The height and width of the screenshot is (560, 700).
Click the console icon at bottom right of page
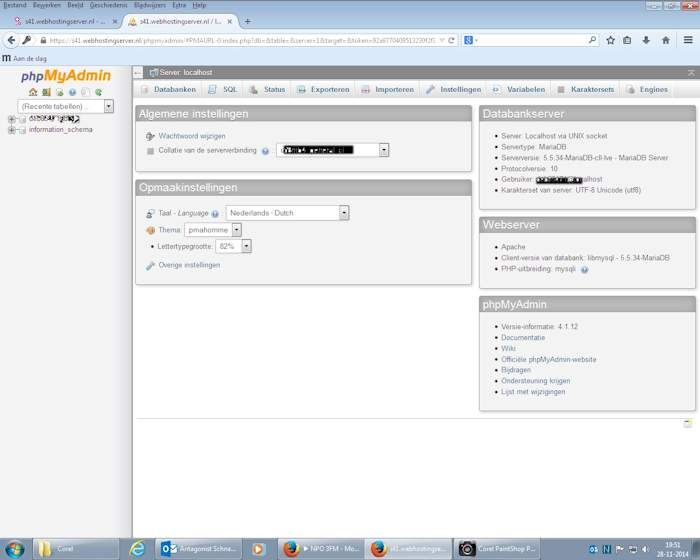688,423
